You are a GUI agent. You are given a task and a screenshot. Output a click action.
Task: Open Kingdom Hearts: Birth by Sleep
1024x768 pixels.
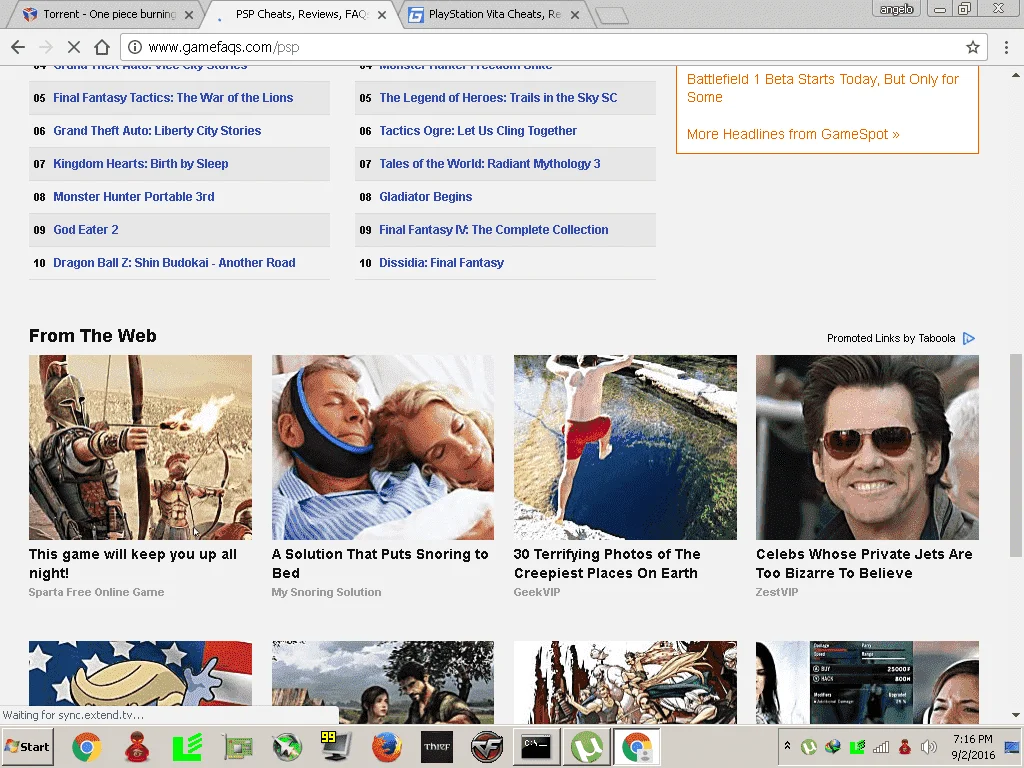point(140,164)
